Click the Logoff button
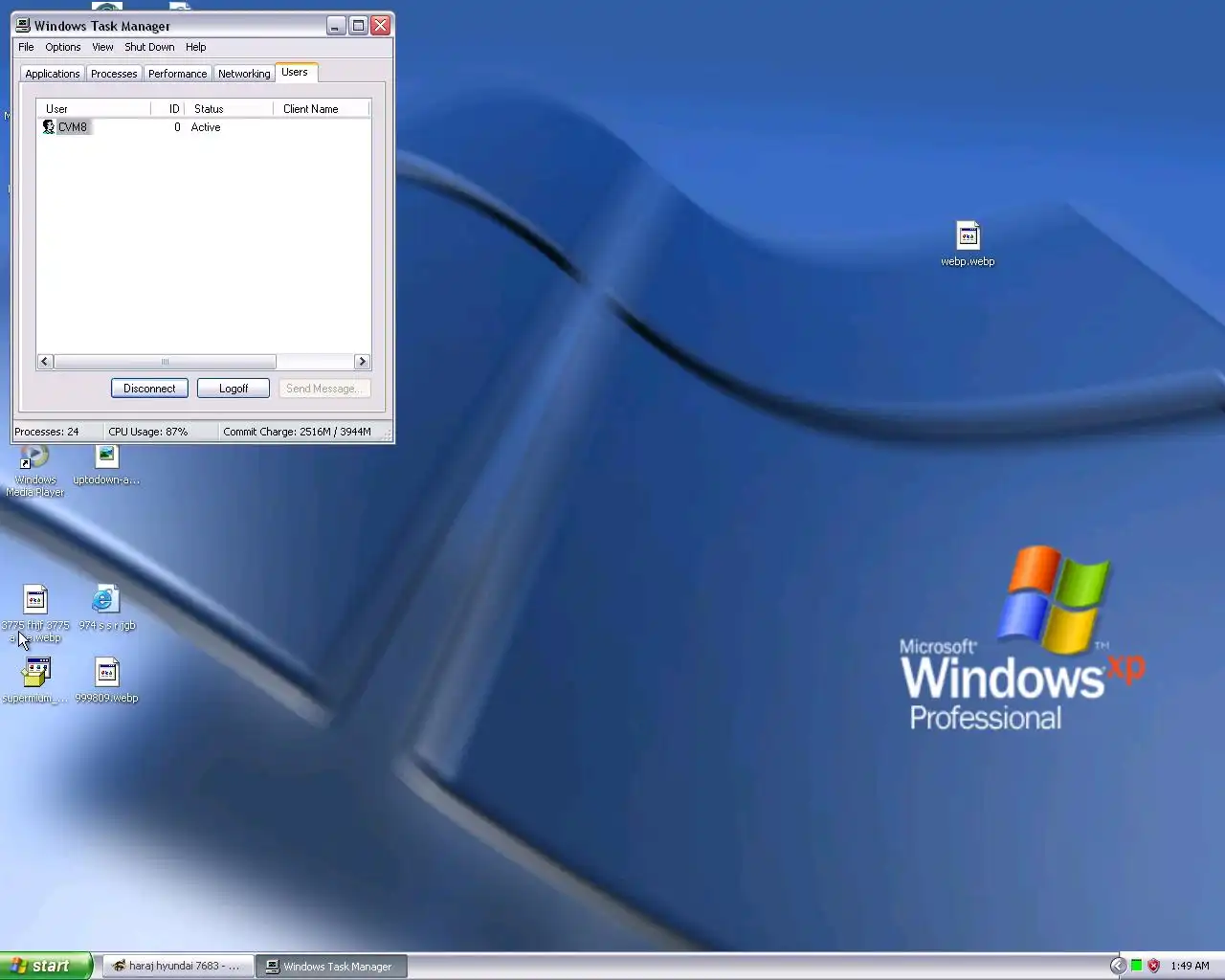The height and width of the screenshot is (980, 1225). click(x=233, y=389)
